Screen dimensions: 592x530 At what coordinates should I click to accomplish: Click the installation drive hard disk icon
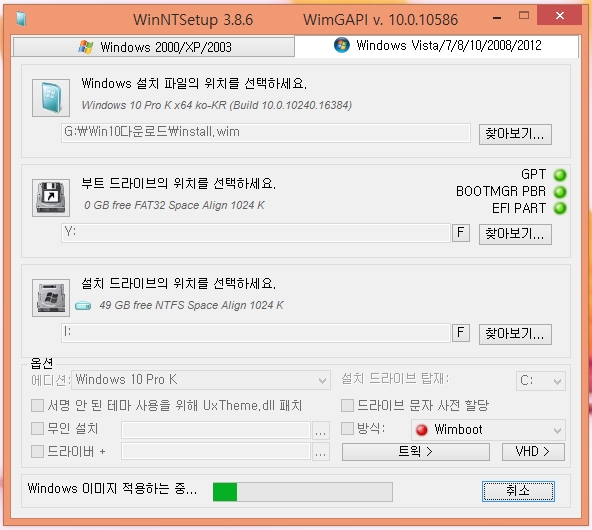(51, 297)
